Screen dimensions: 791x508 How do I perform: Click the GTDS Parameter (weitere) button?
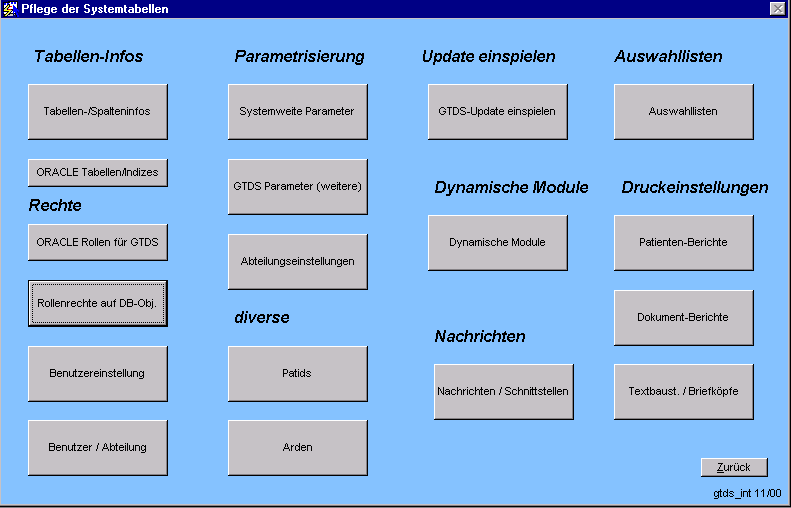click(297, 186)
